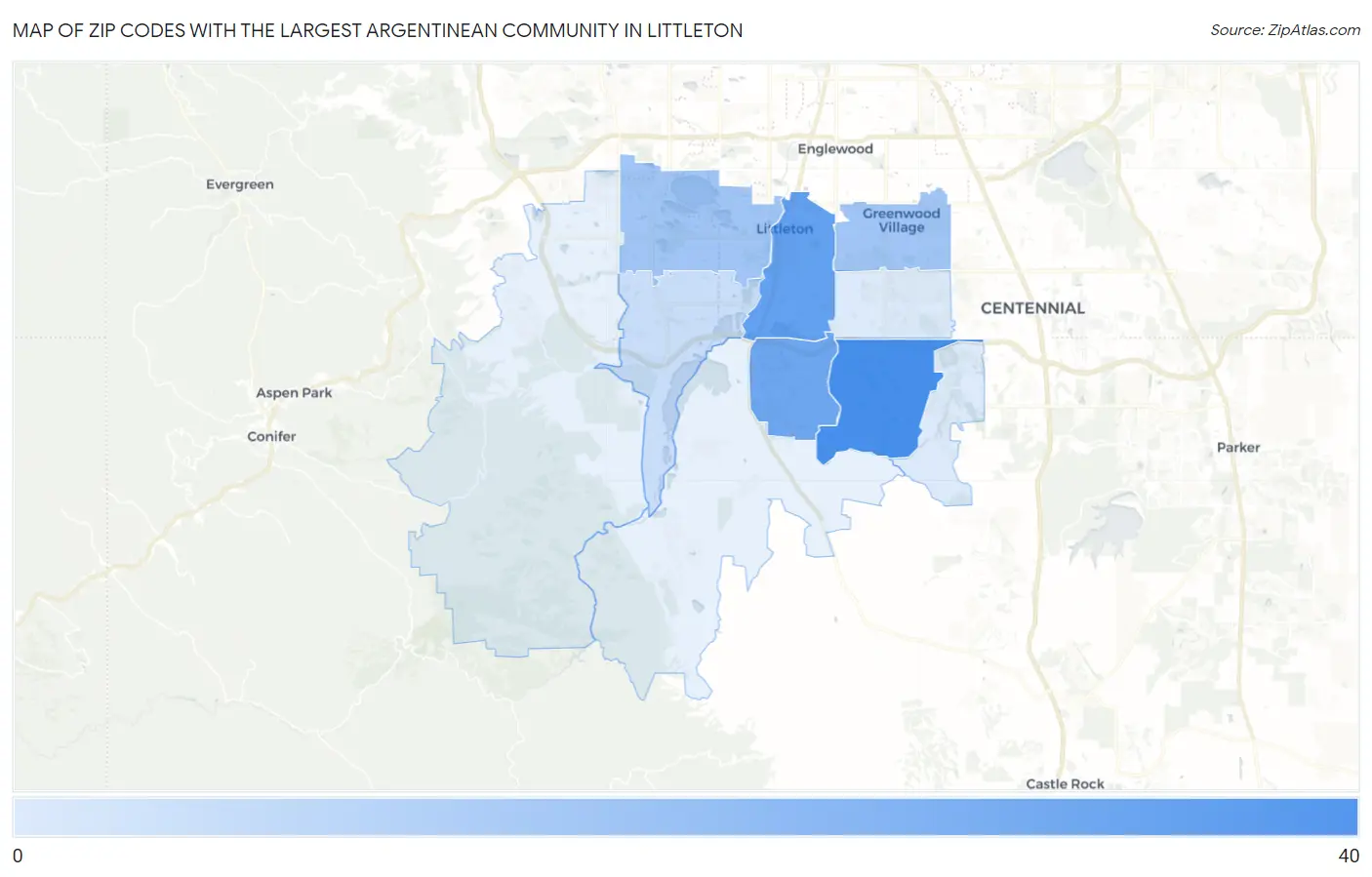Select the Greenwood Village label
1372x877 pixels.
[x=901, y=220]
